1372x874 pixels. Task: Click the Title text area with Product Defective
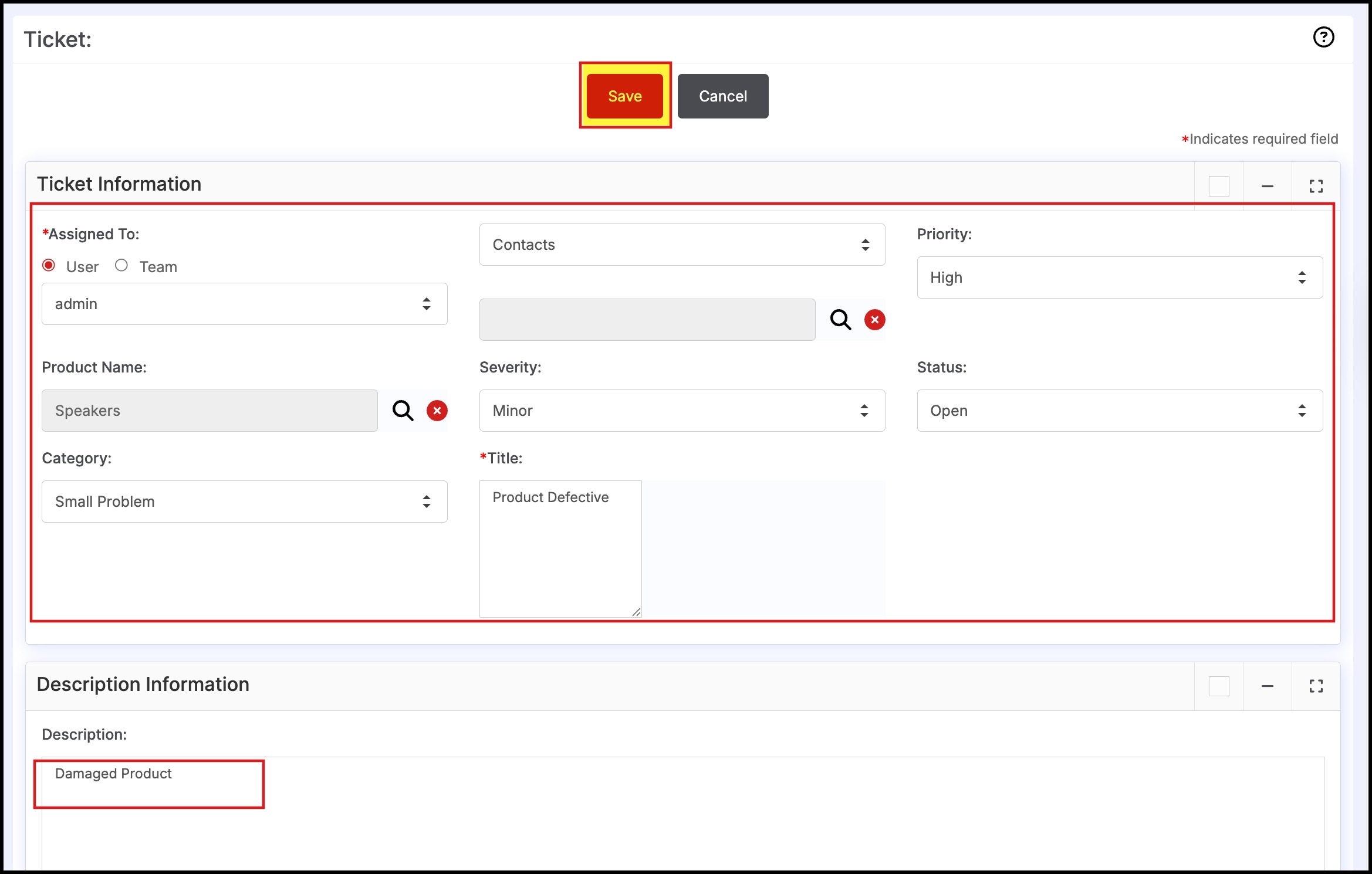point(560,549)
